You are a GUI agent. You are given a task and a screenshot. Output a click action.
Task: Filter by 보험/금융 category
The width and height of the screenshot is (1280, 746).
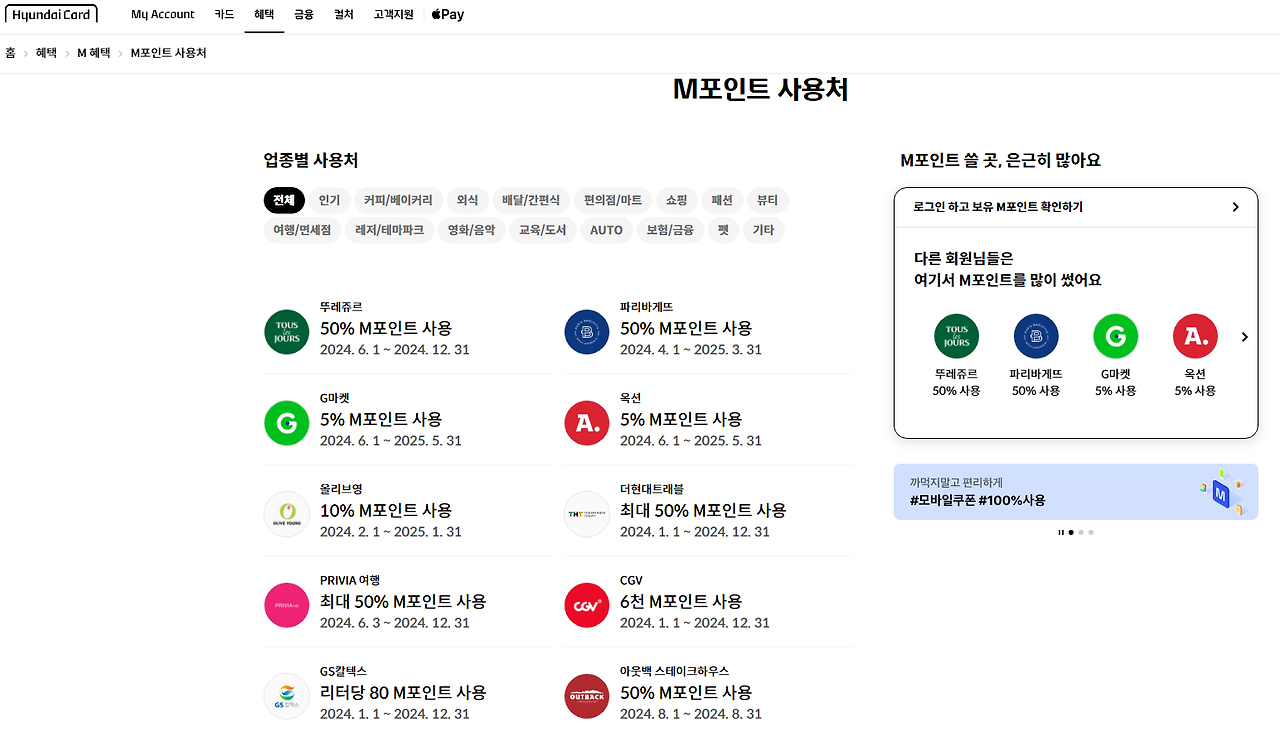670,230
